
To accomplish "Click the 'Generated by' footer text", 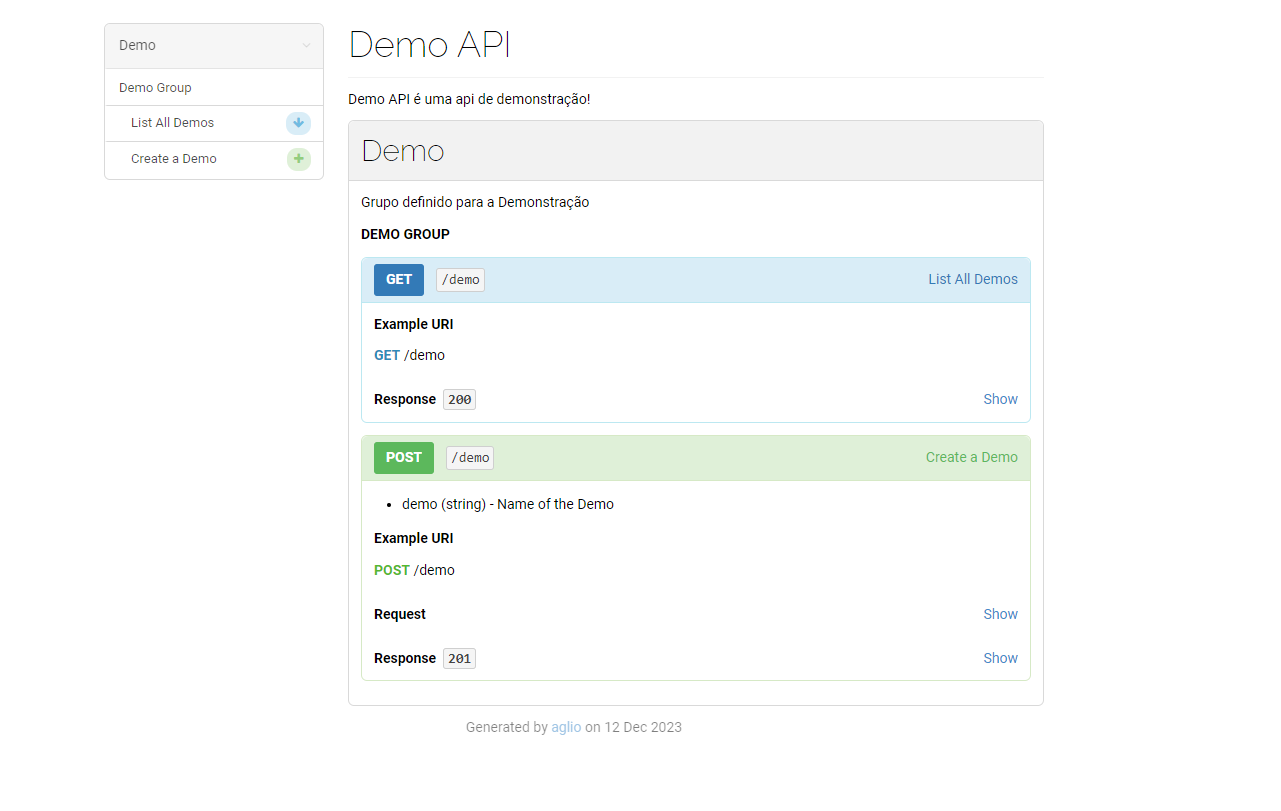I will tap(507, 727).
